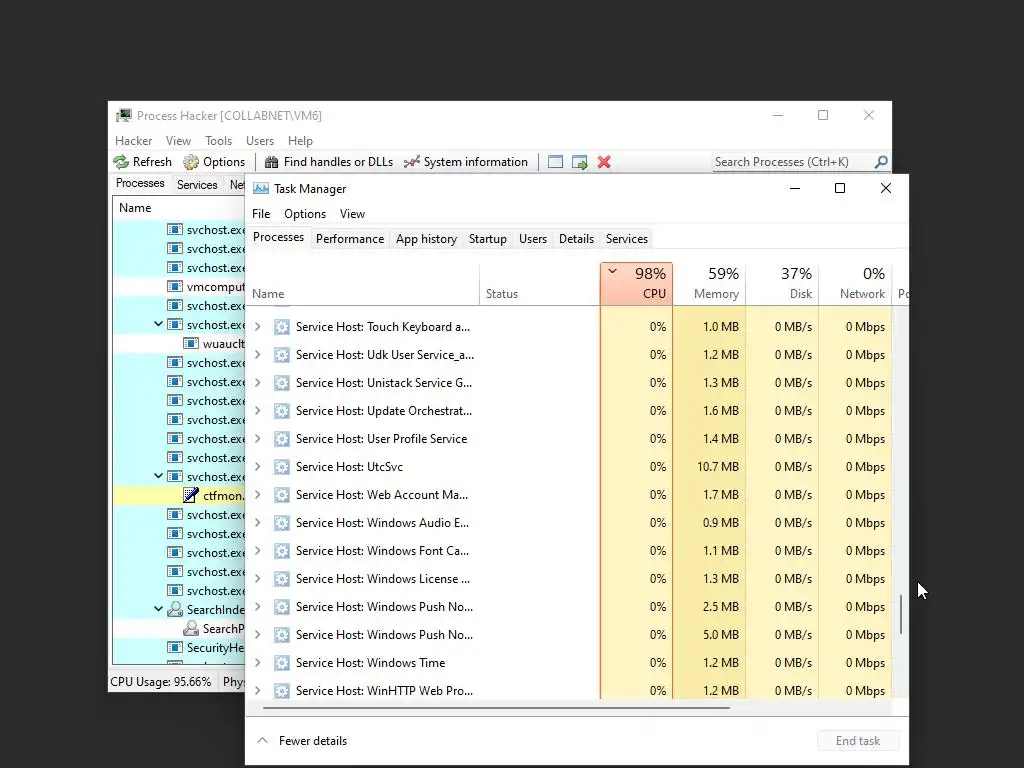The width and height of the screenshot is (1024, 768).
Task: Click find window and thread icon
Action: pos(579,162)
